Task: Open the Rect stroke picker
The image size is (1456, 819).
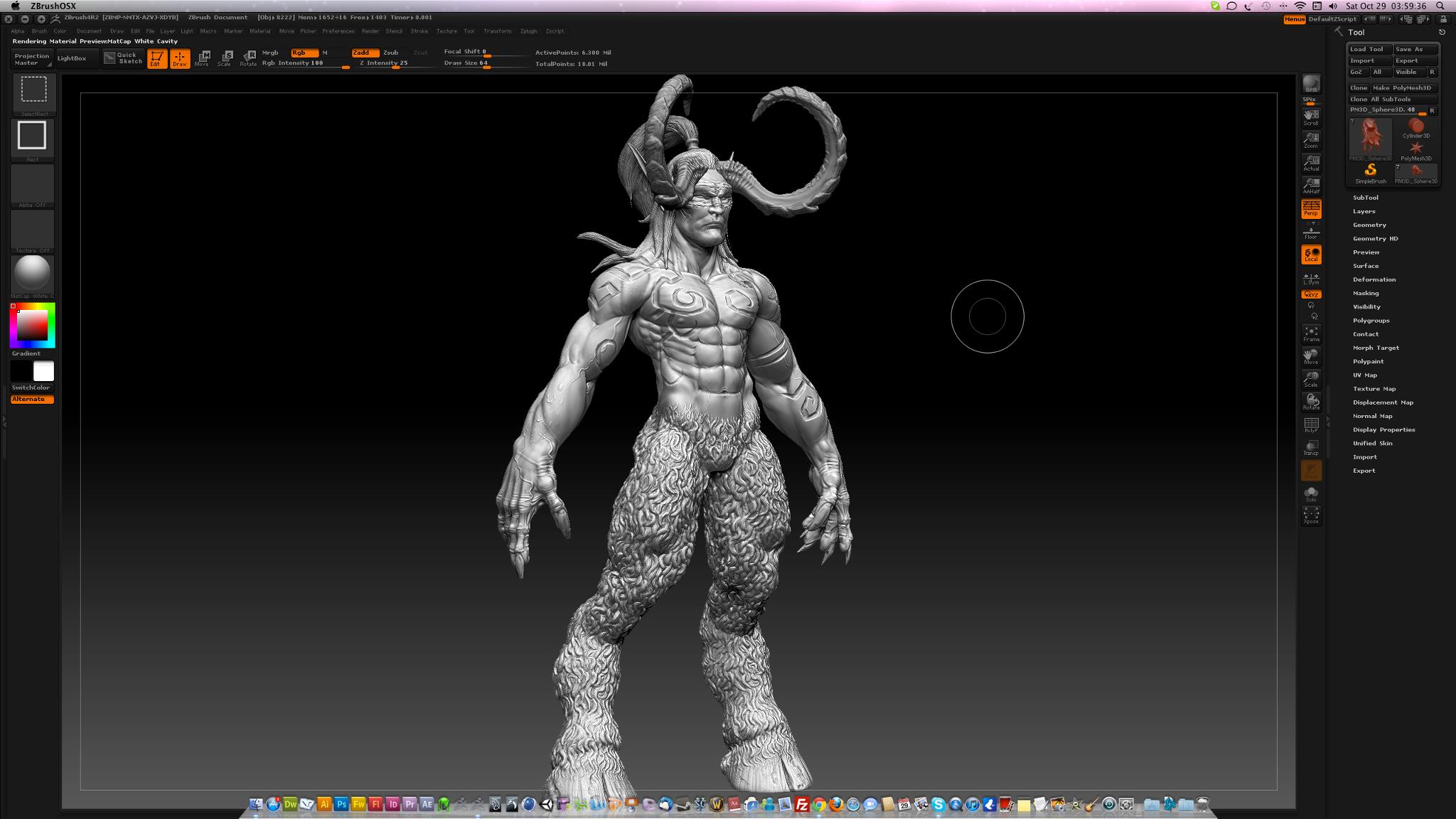Action: [33, 139]
